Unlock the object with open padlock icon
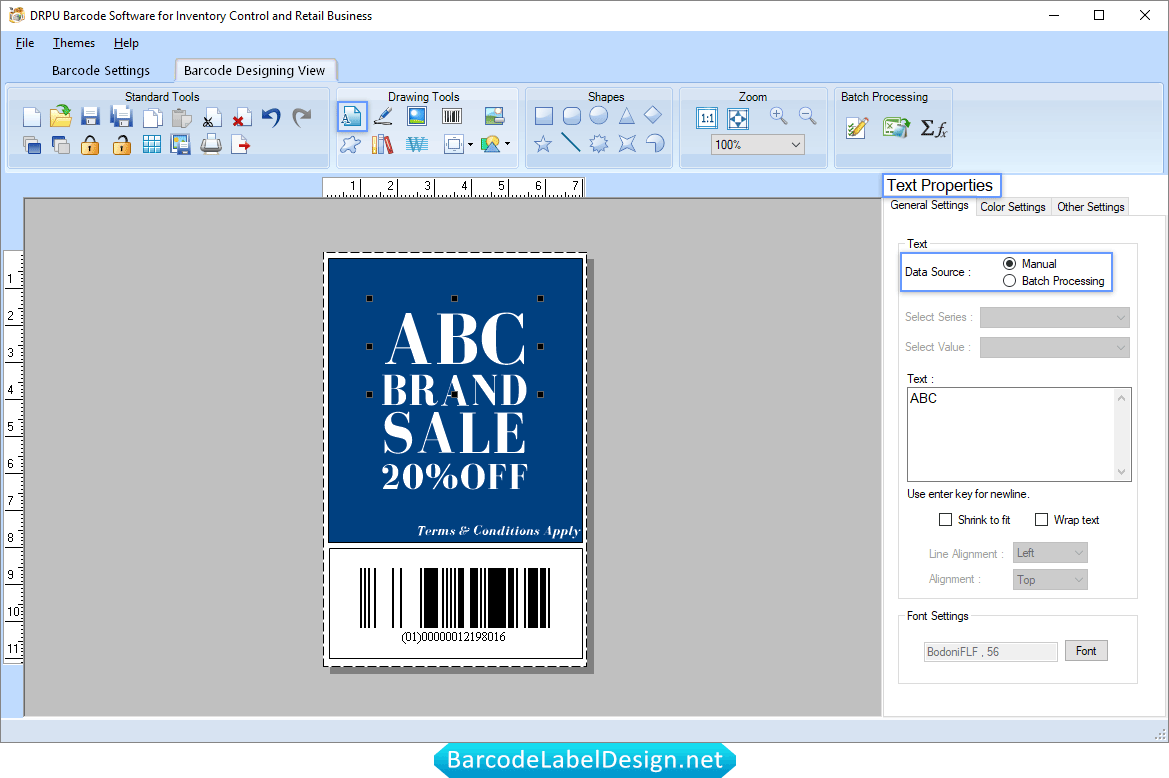 click(122, 145)
